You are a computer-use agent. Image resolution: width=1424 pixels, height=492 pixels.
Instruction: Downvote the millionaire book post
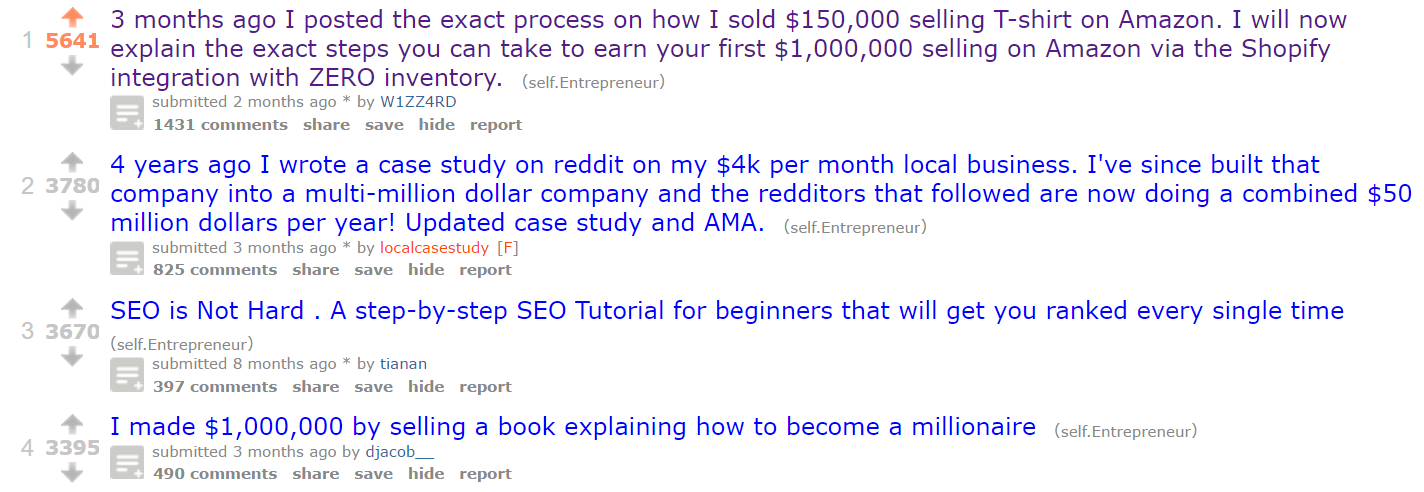[x=72, y=472]
